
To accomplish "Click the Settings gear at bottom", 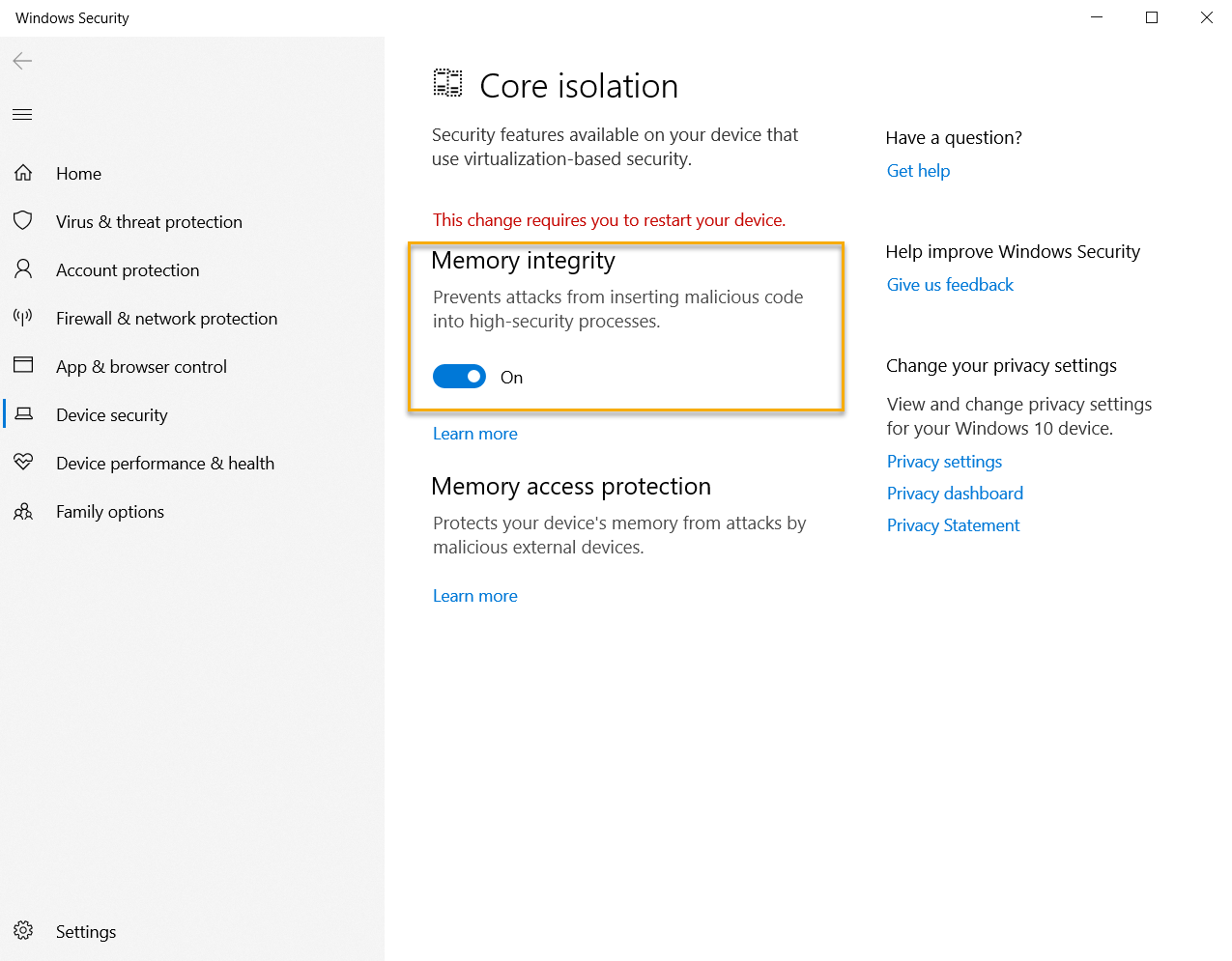I will tap(23, 930).
